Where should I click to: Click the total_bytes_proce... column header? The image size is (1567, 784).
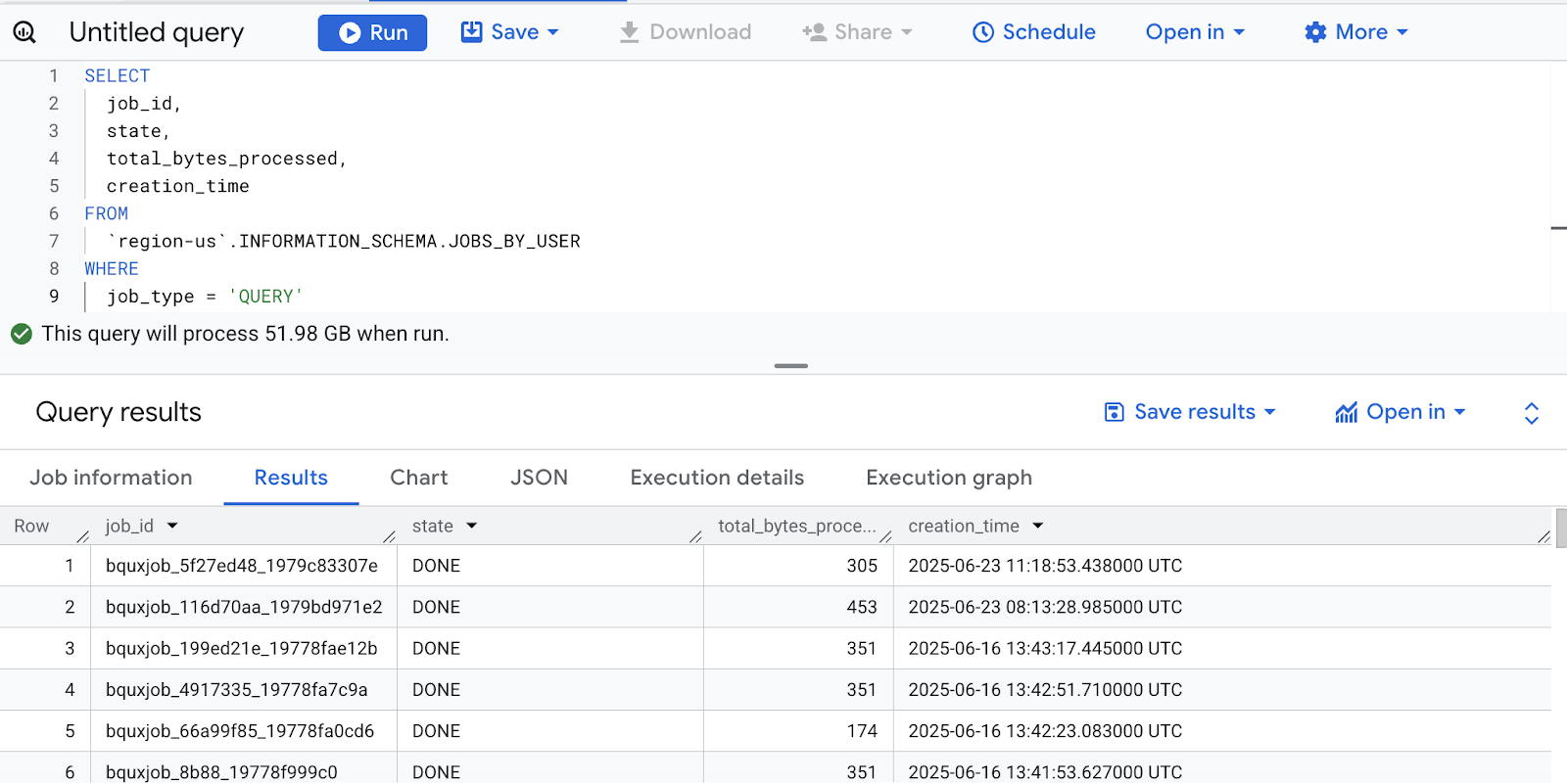796,527
